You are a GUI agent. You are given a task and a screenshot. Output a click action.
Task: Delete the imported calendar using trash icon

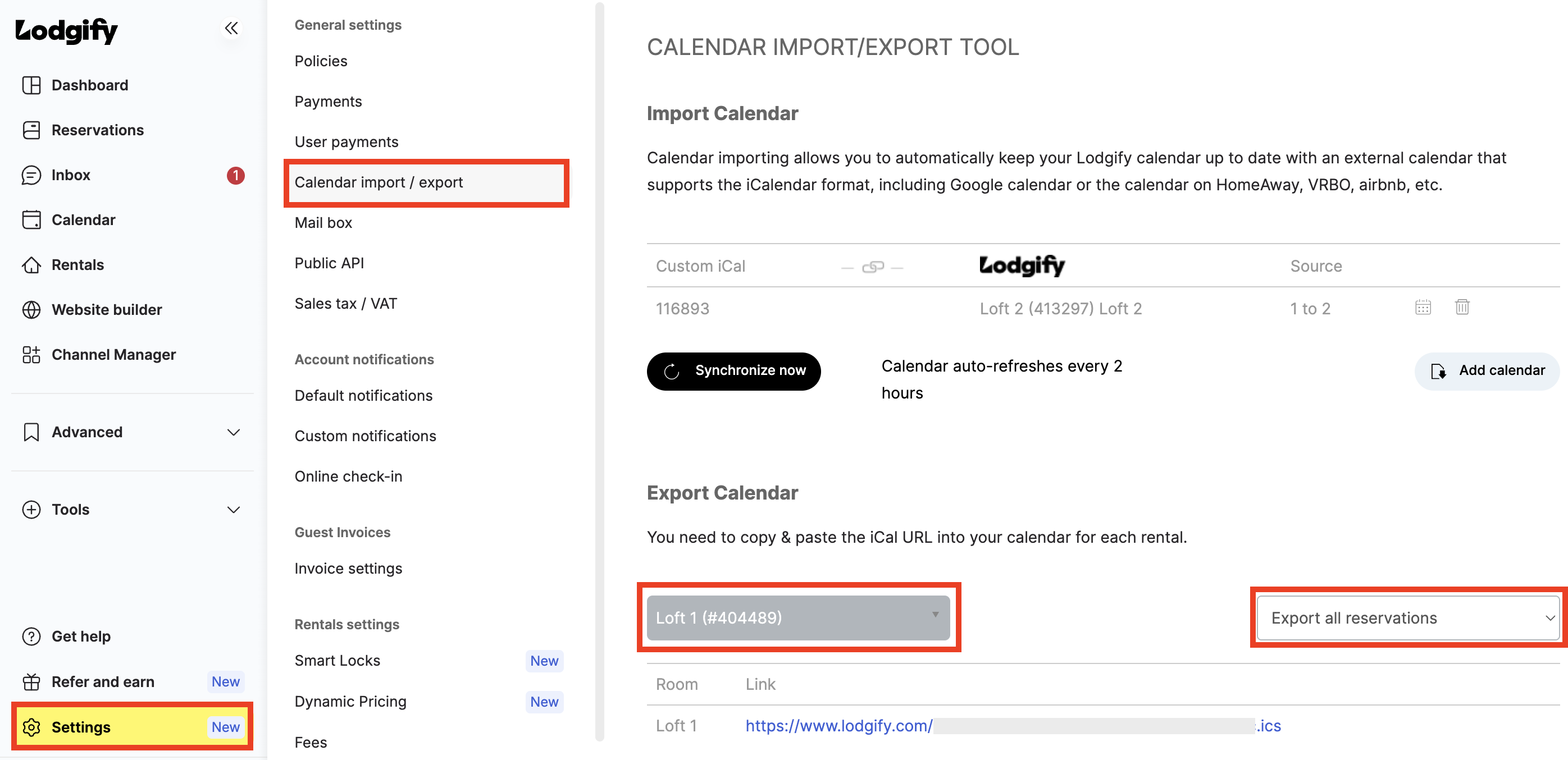click(x=1462, y=307)
